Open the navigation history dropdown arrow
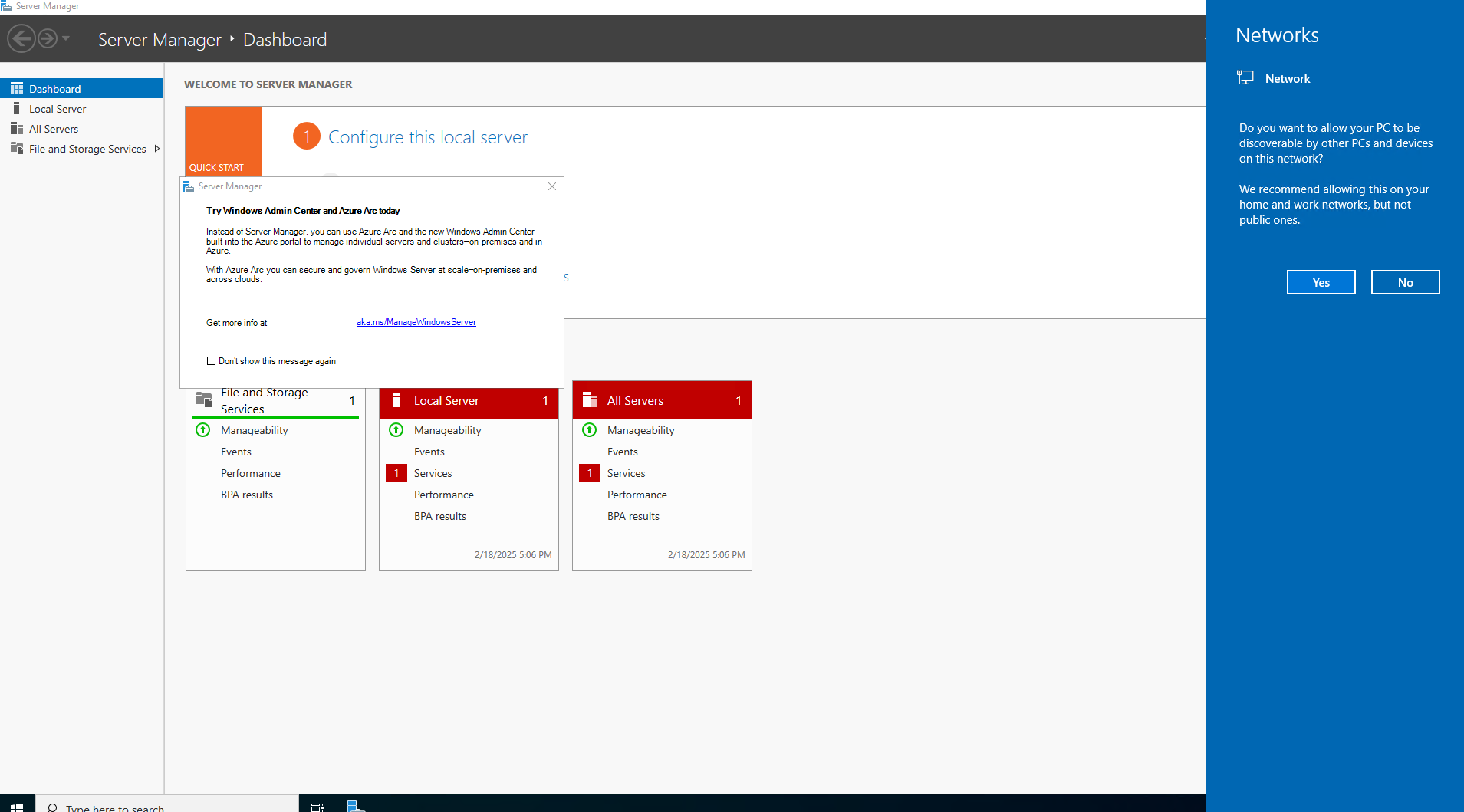1464x812 pixels. pos(66,38)
